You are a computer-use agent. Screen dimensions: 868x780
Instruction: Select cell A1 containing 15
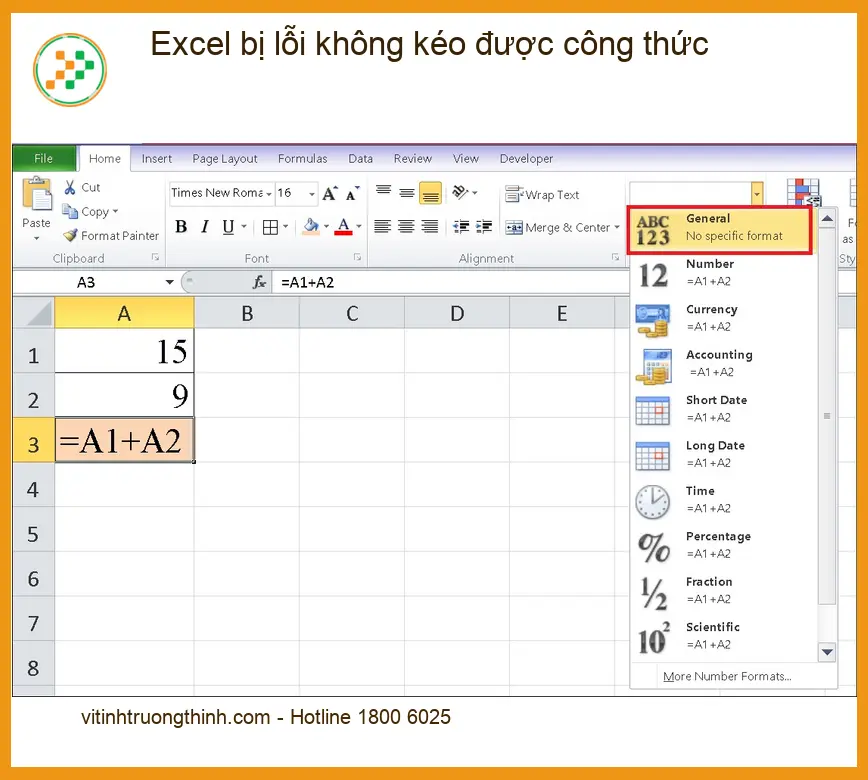tap(125, 352)
